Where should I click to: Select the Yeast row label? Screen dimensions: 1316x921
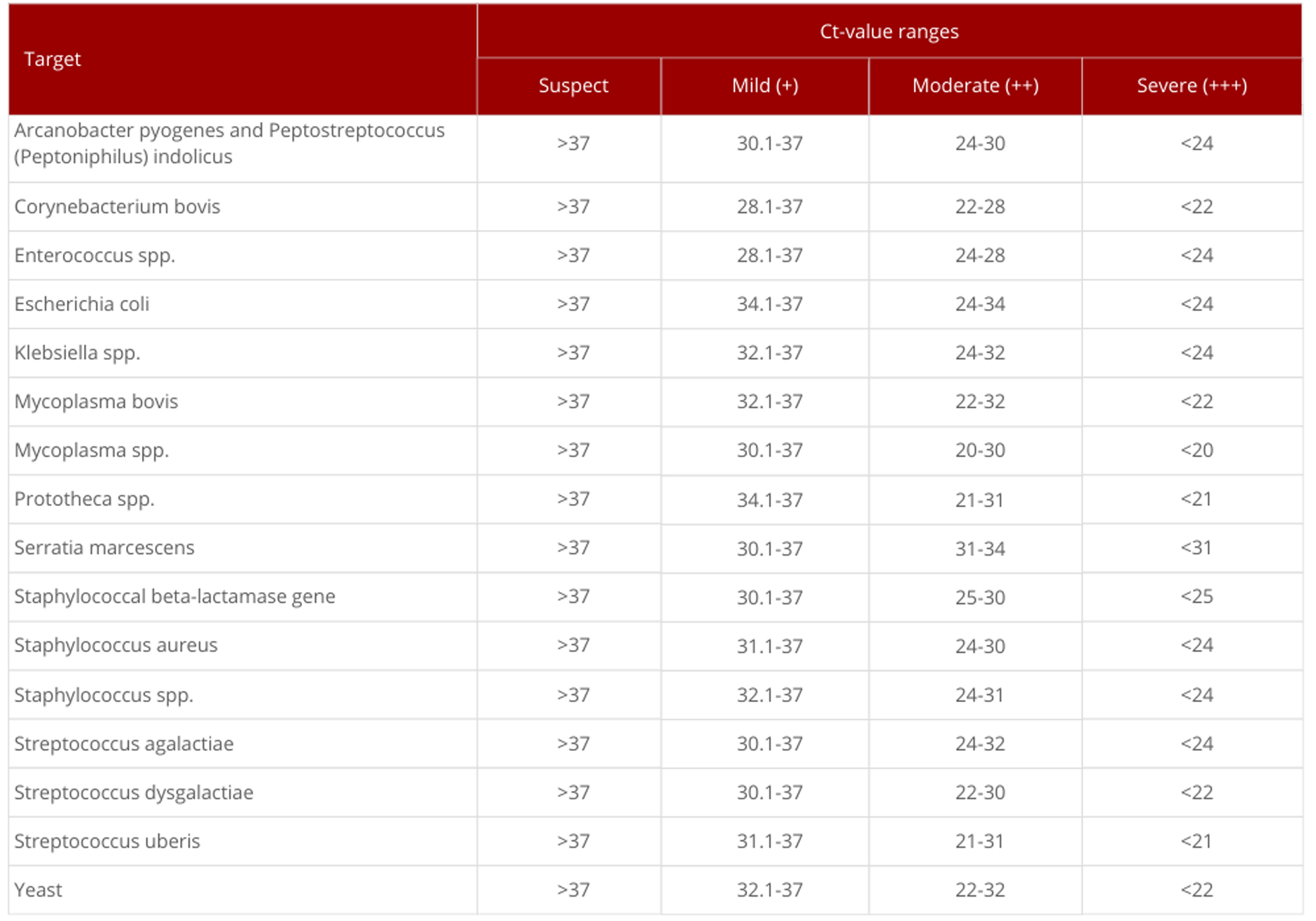[38, 890]
